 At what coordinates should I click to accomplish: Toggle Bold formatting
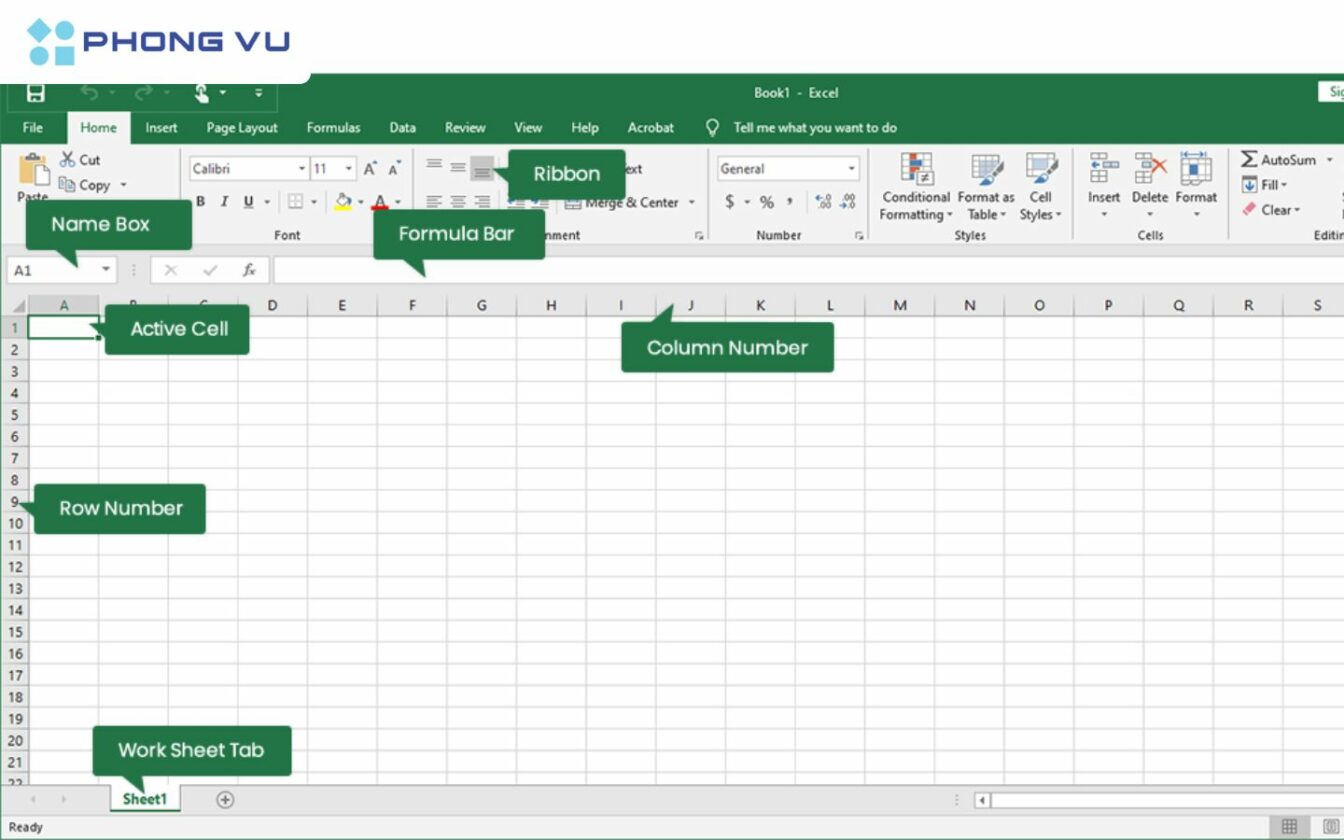click(x=200, y=202)
